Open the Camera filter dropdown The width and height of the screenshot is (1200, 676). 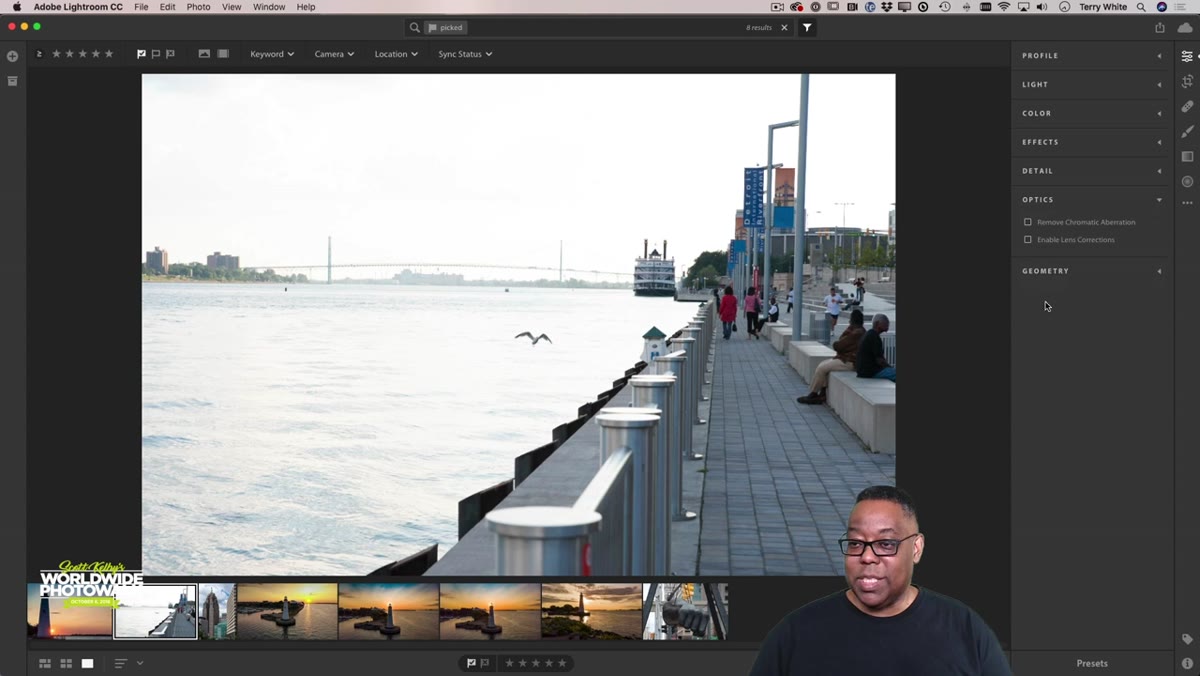334,54
